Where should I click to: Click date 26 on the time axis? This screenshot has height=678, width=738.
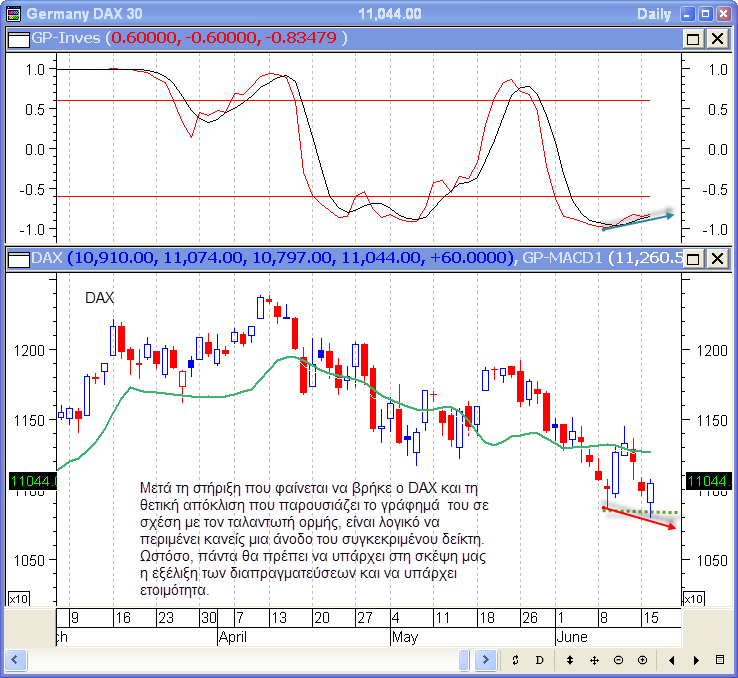529,618
